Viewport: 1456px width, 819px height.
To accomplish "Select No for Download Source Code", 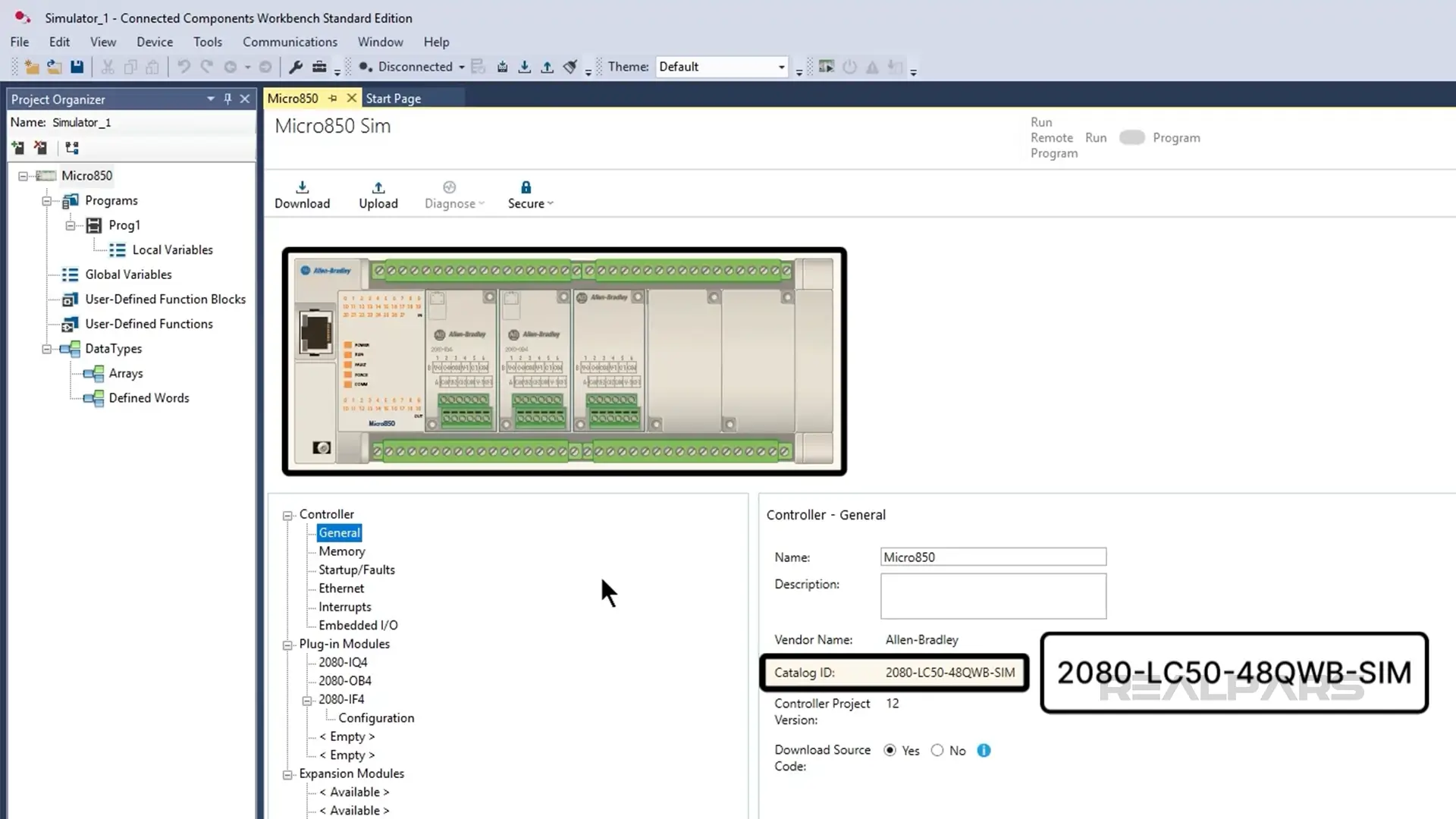I will [x=937, y=750].
